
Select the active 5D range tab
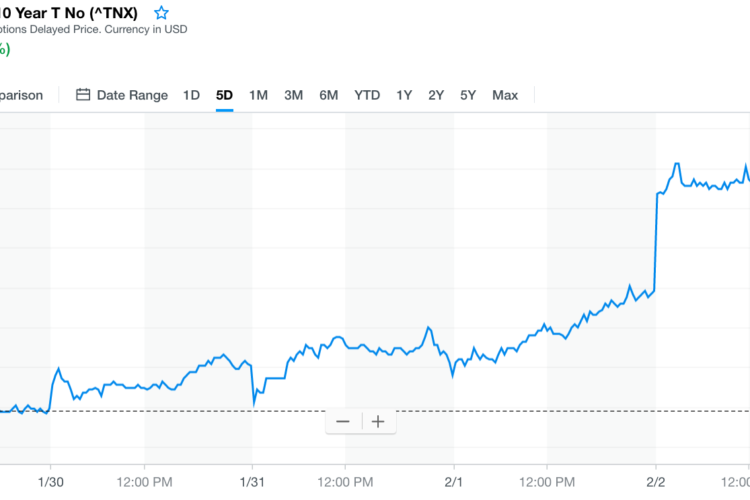[x=224, y=95]
